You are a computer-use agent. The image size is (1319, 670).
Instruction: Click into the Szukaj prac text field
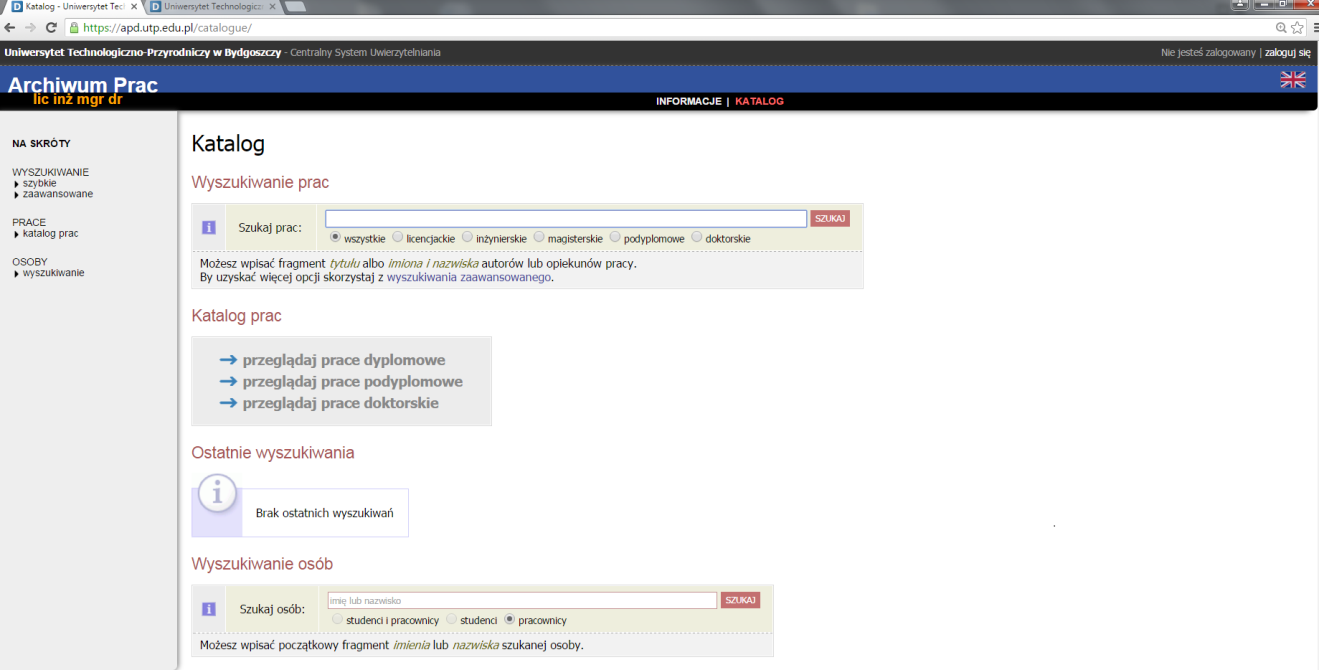(x=566, y=219)
